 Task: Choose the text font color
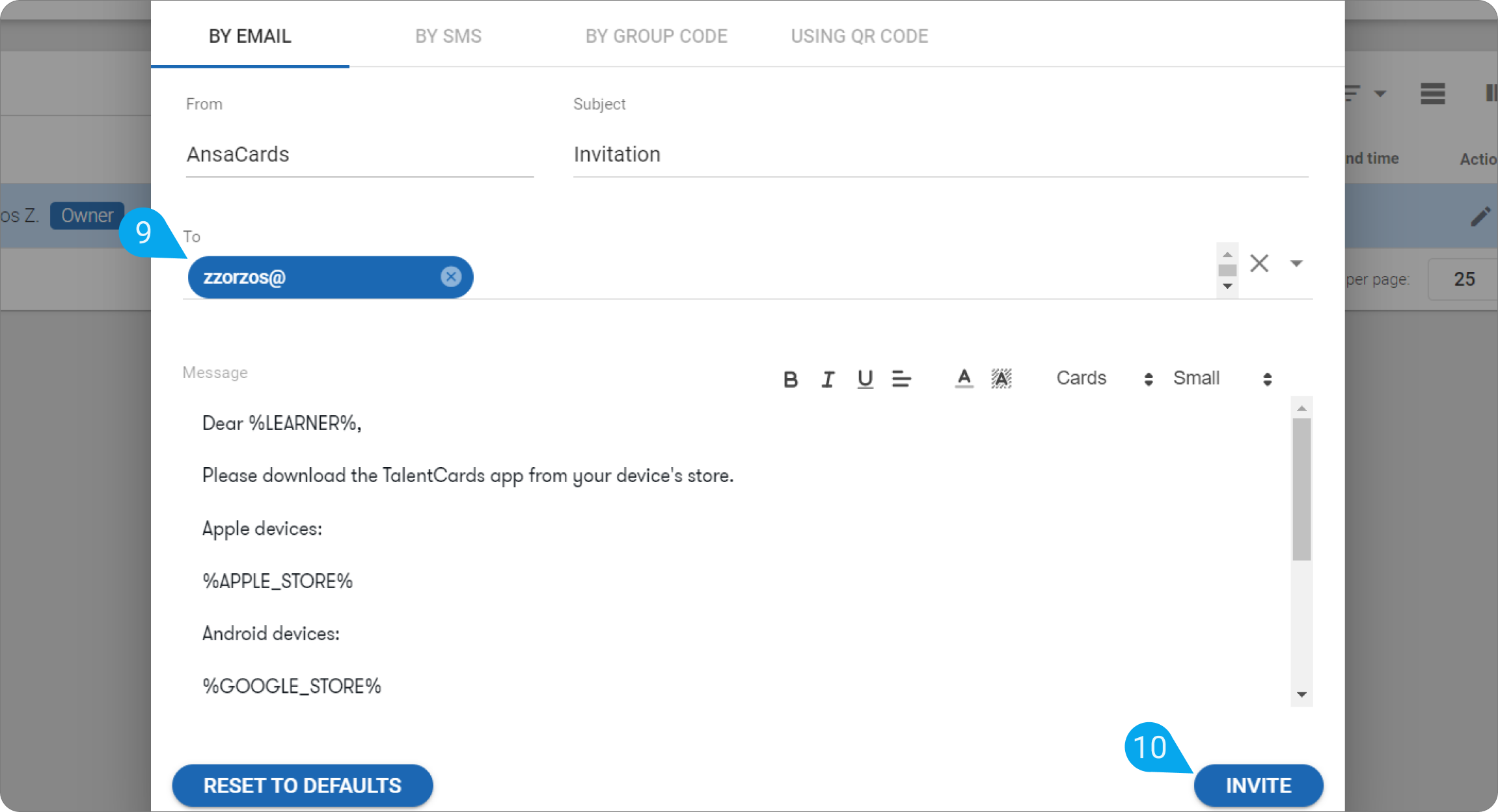[x=964, y=378]
